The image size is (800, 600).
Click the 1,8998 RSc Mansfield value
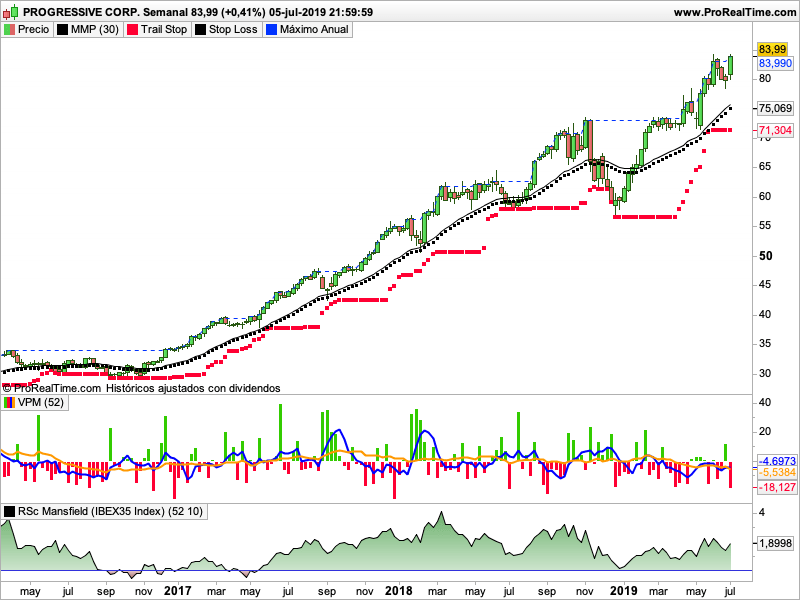tap(776, 542)
